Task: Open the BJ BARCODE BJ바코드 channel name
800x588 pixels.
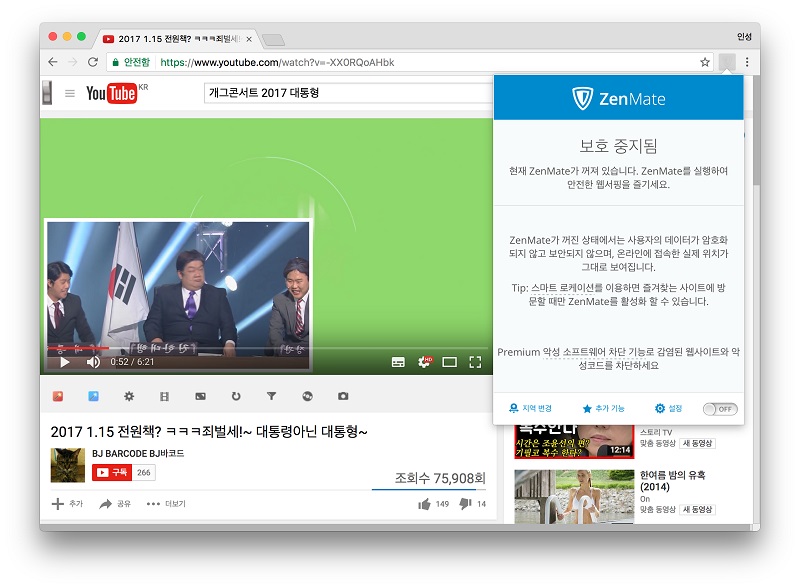Action: coord(138,453)
